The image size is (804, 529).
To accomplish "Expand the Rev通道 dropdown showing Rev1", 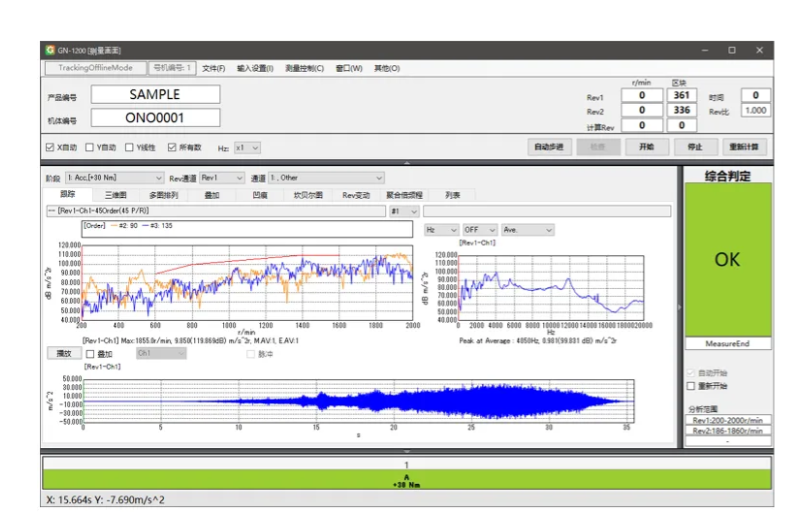I will pyautogui.click(x=221, y=177).
